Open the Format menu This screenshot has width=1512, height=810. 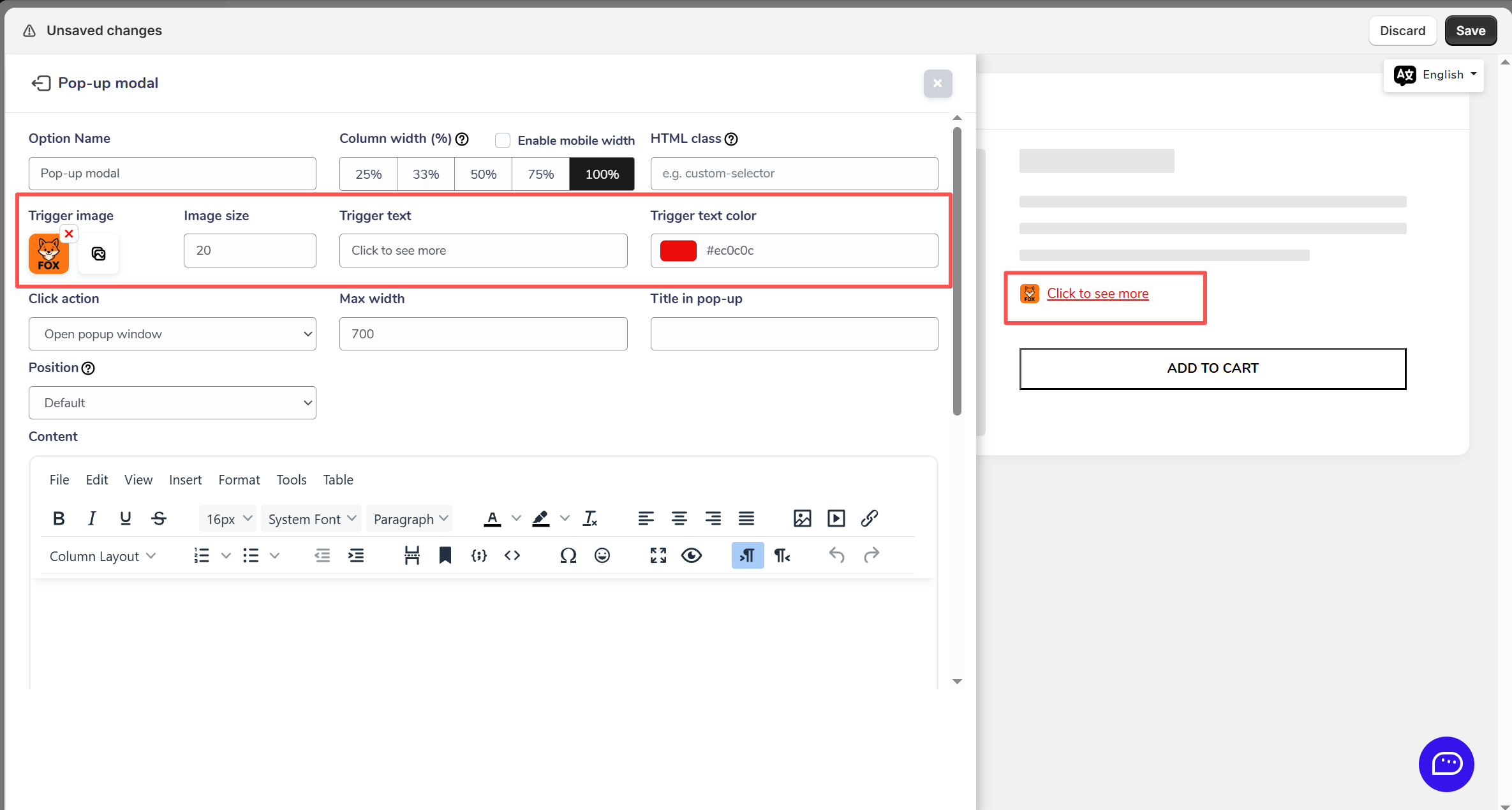239,479
